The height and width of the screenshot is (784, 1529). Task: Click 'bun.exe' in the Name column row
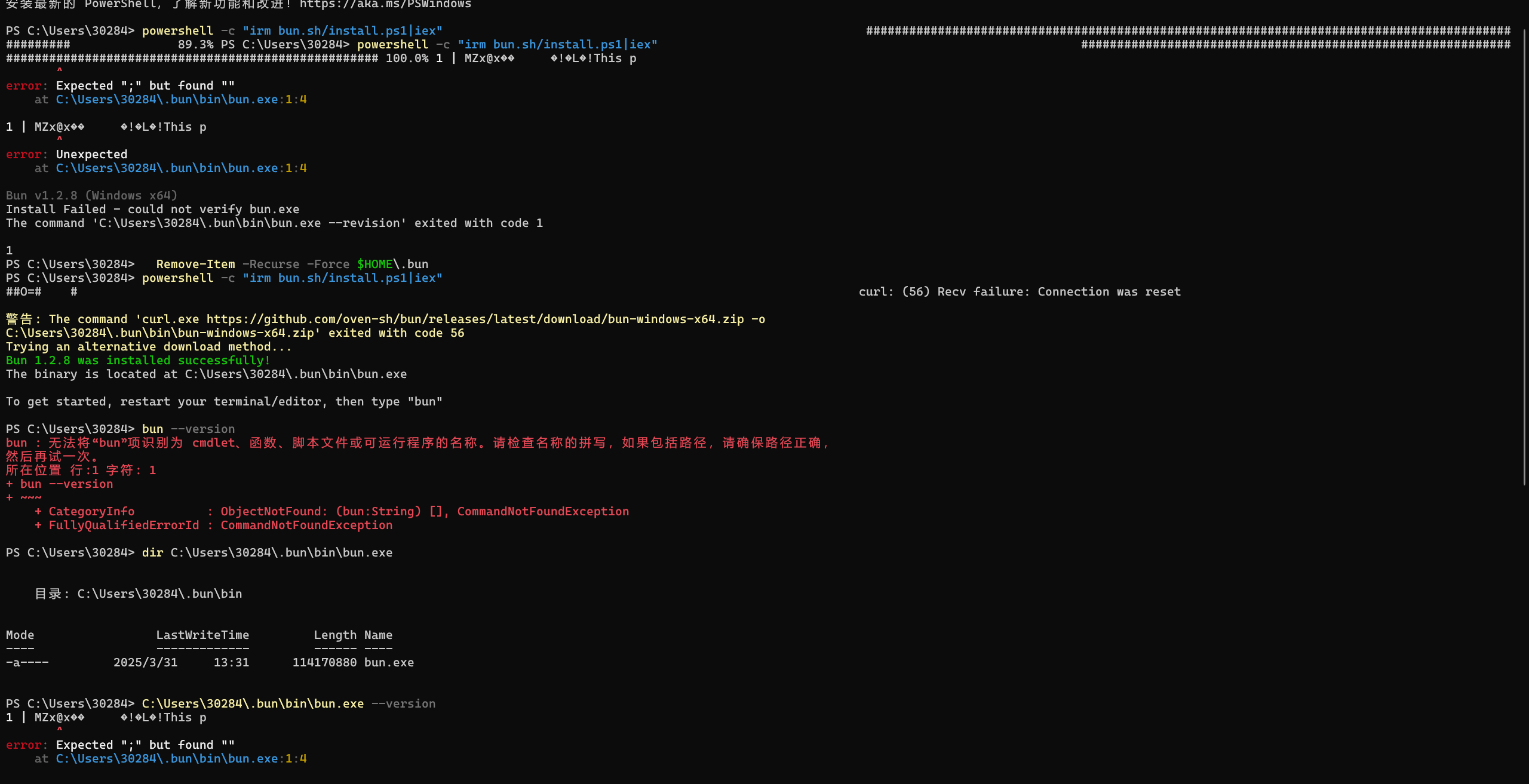point(389,663)
